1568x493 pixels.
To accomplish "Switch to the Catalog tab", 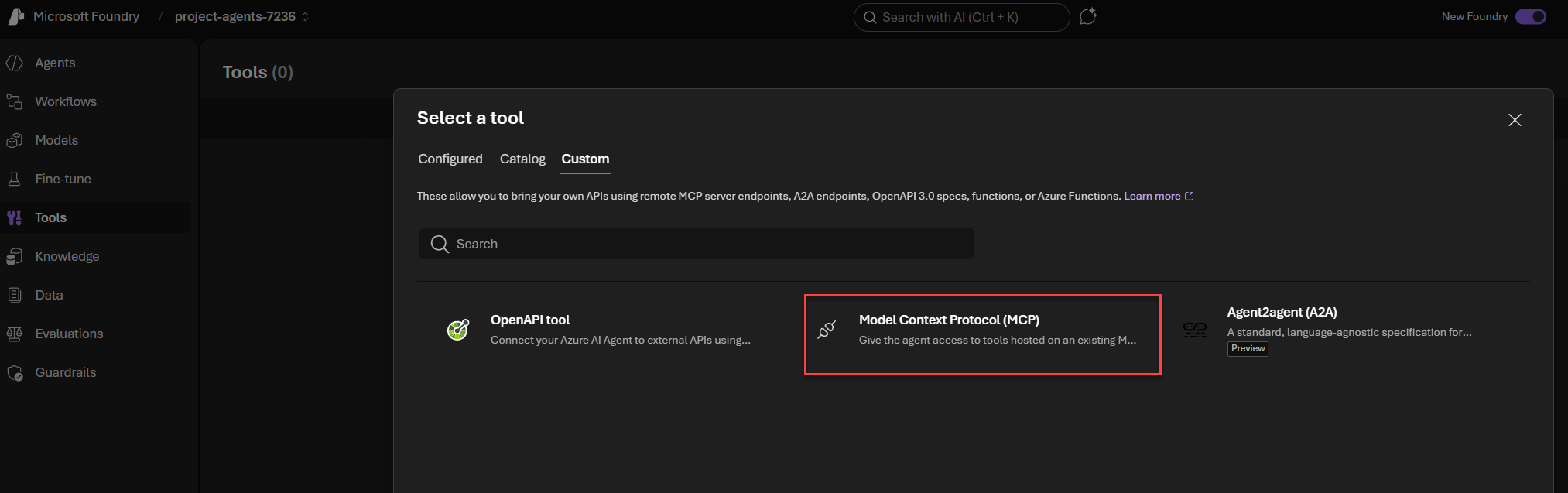I will point(522,159).
